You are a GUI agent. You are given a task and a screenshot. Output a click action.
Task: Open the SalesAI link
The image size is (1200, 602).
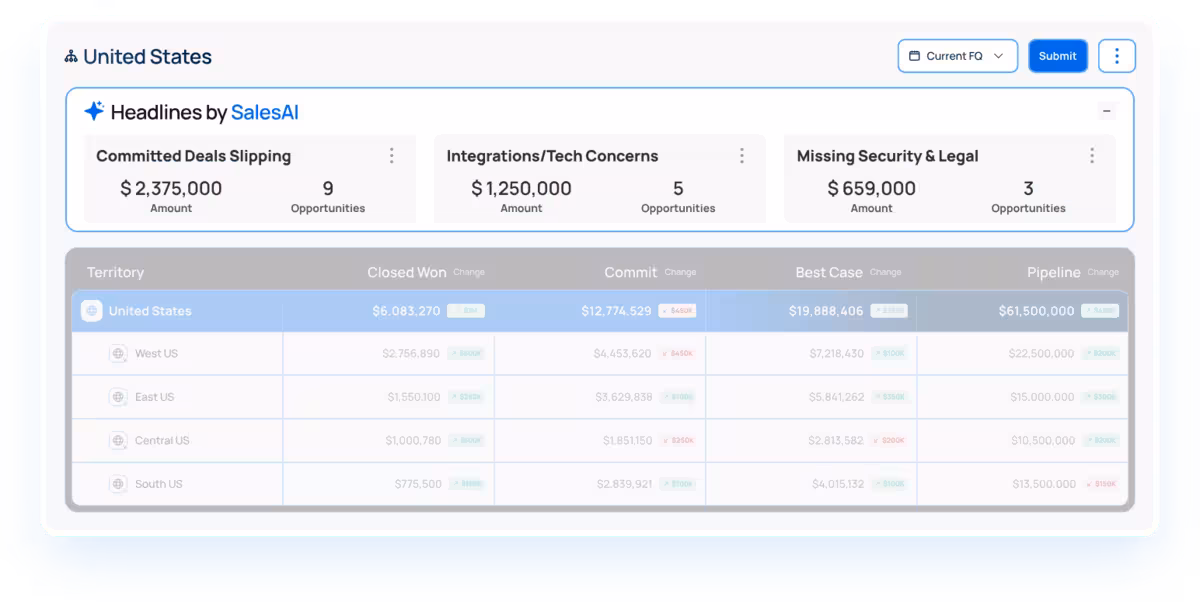click(x=265, y=112)
